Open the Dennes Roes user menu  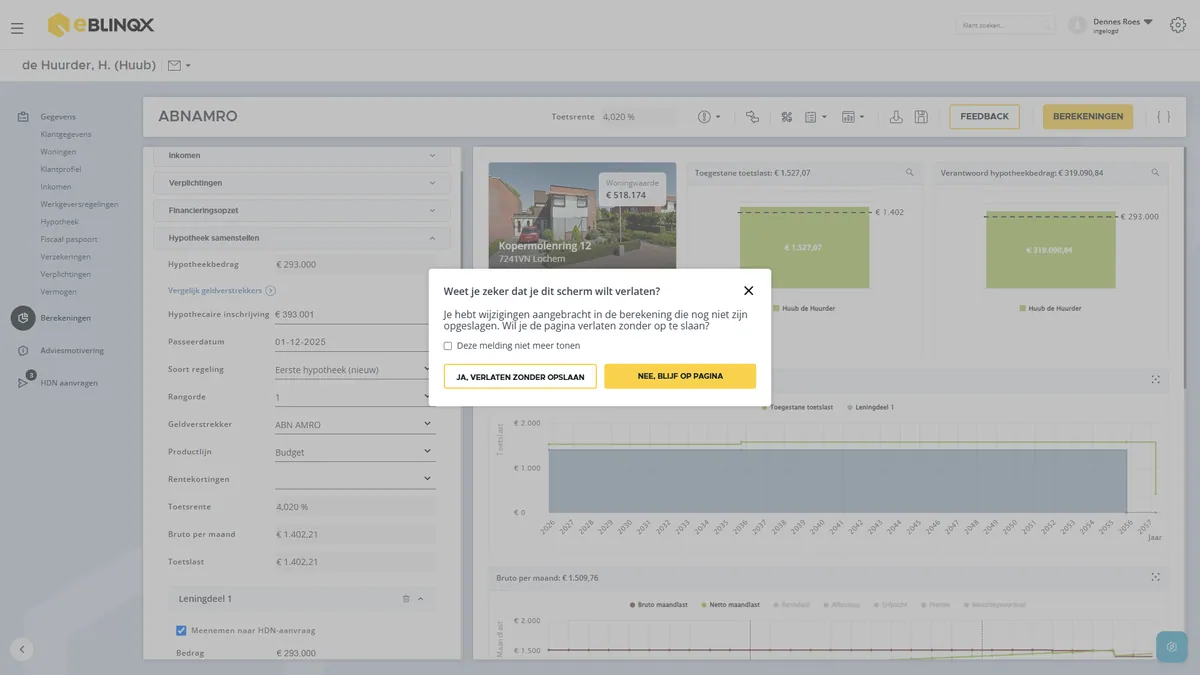[x=1122, y=25]
